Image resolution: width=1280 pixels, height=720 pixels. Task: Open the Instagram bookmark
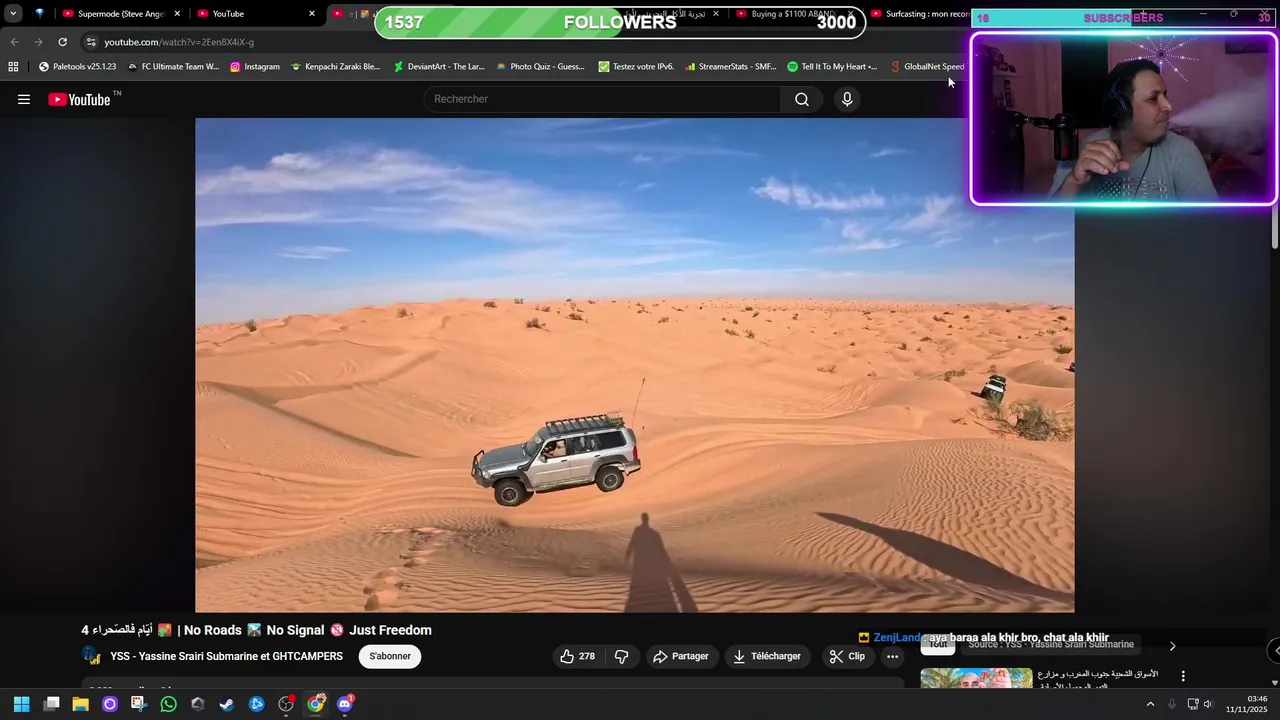tap(255, 67)
